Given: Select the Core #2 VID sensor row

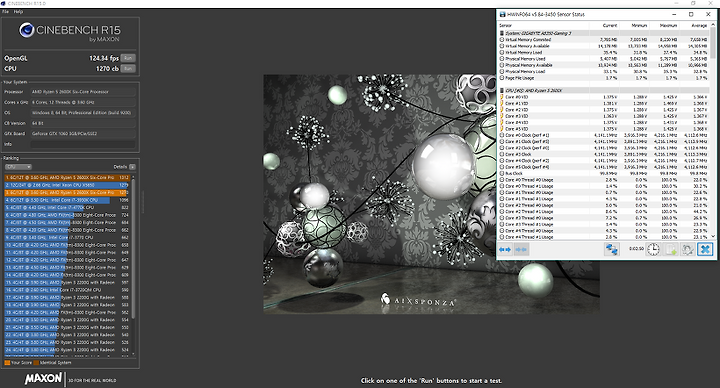Looking at the screenshot, I should tap(604, 110).
